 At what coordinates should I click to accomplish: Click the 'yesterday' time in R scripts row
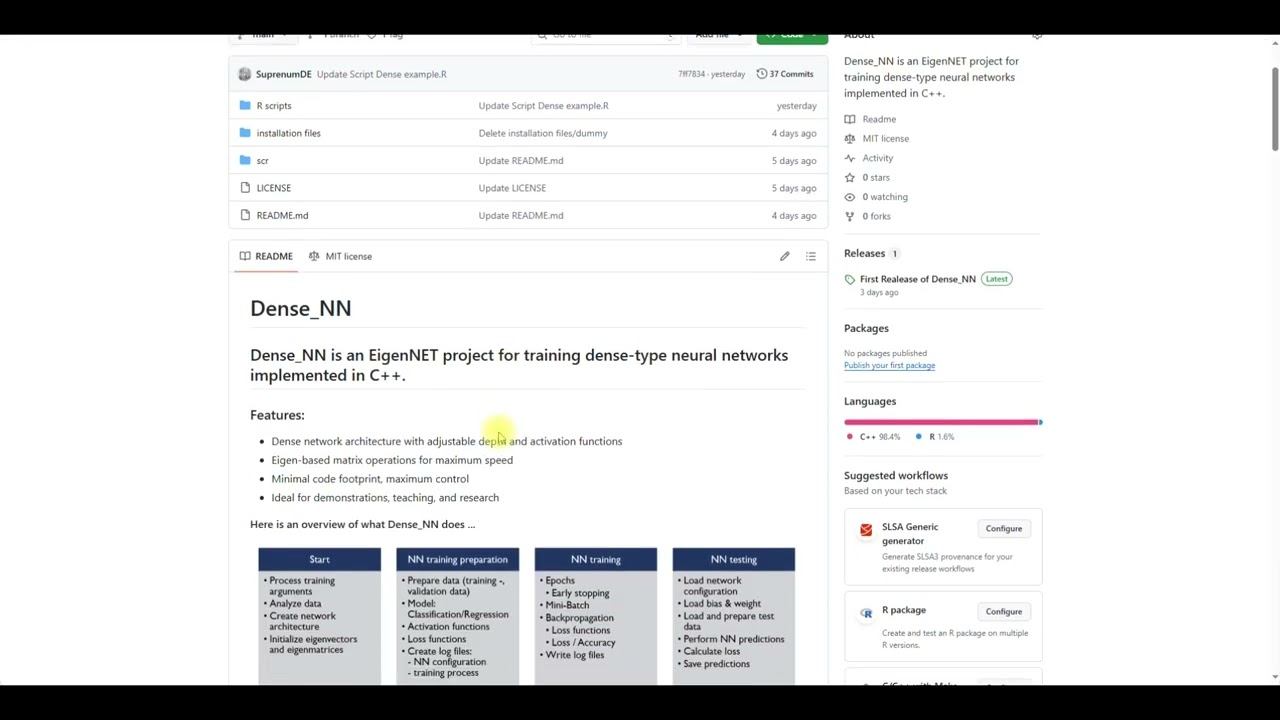pyautogui.click(x=797, y=106)
